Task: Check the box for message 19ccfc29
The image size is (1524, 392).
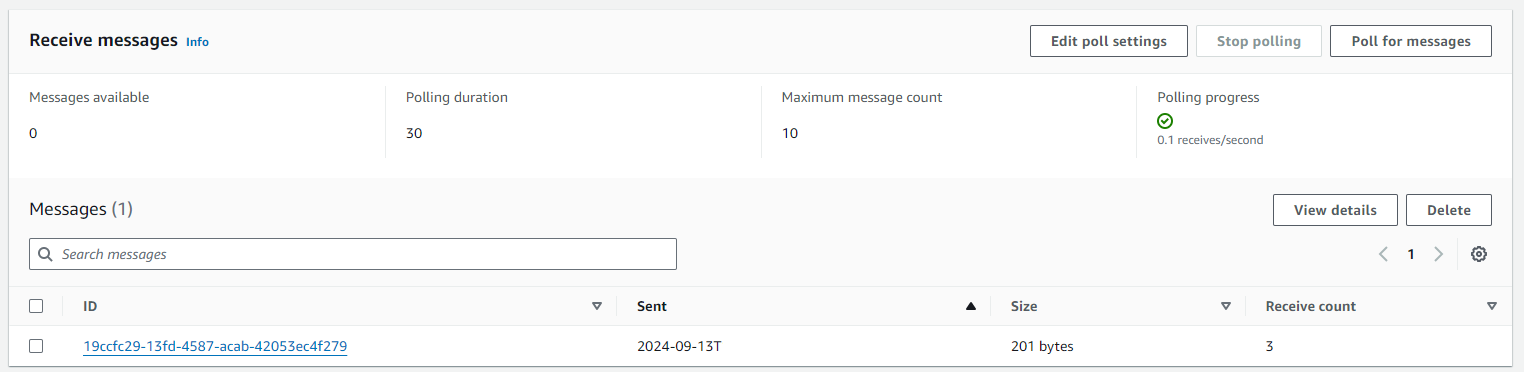Action: click(x=36, y=346)
